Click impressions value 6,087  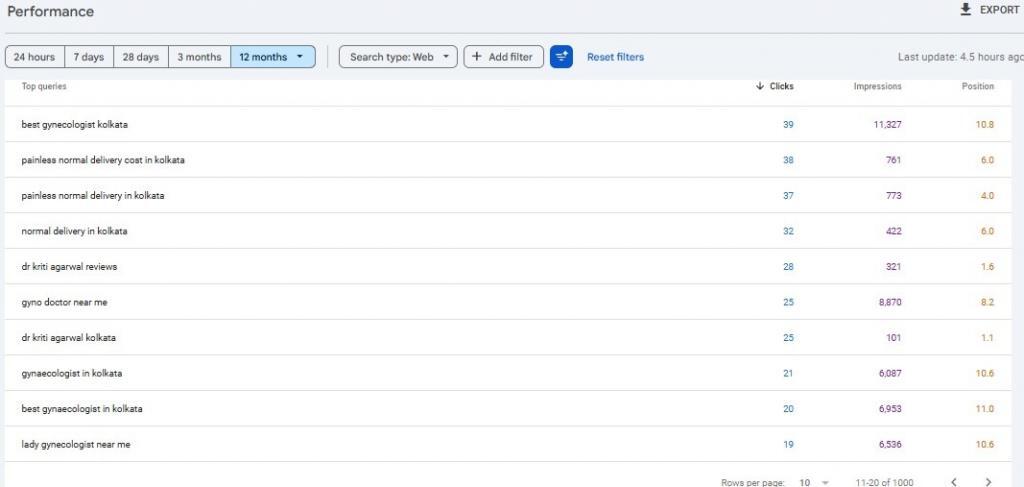tap(890, 373)
